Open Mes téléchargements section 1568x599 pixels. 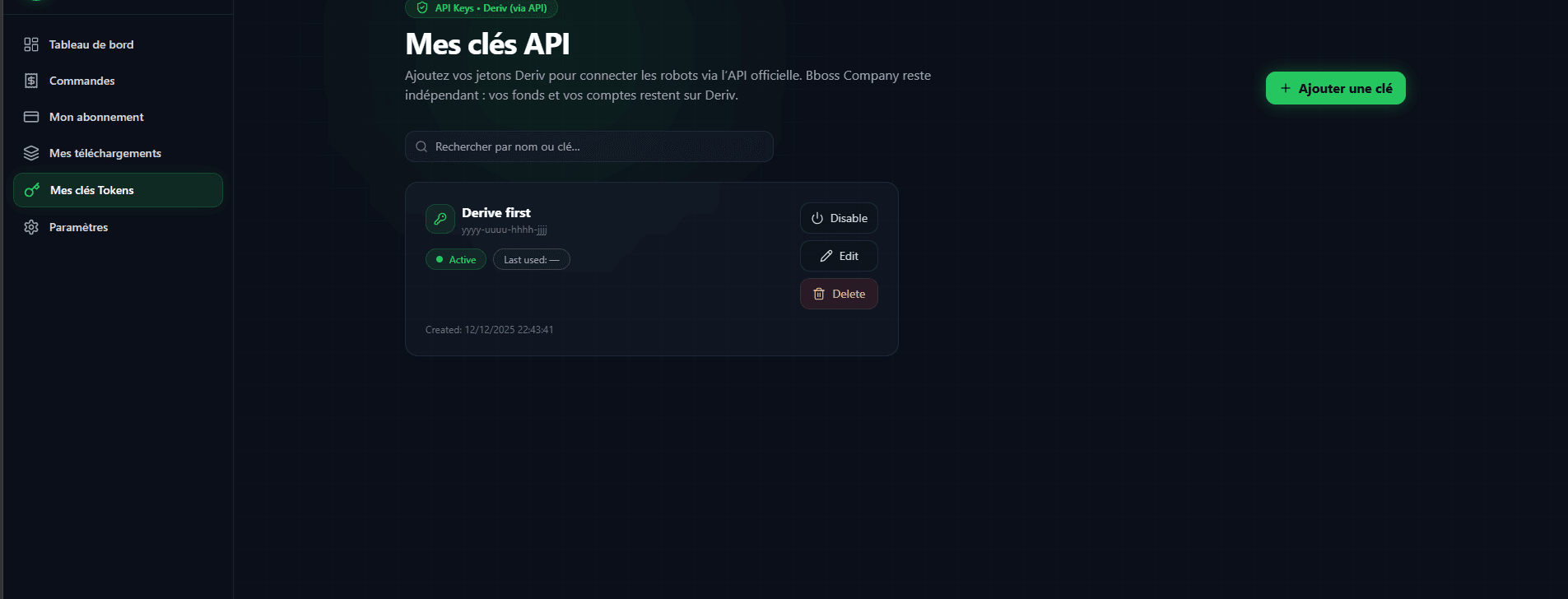point(118,153)
